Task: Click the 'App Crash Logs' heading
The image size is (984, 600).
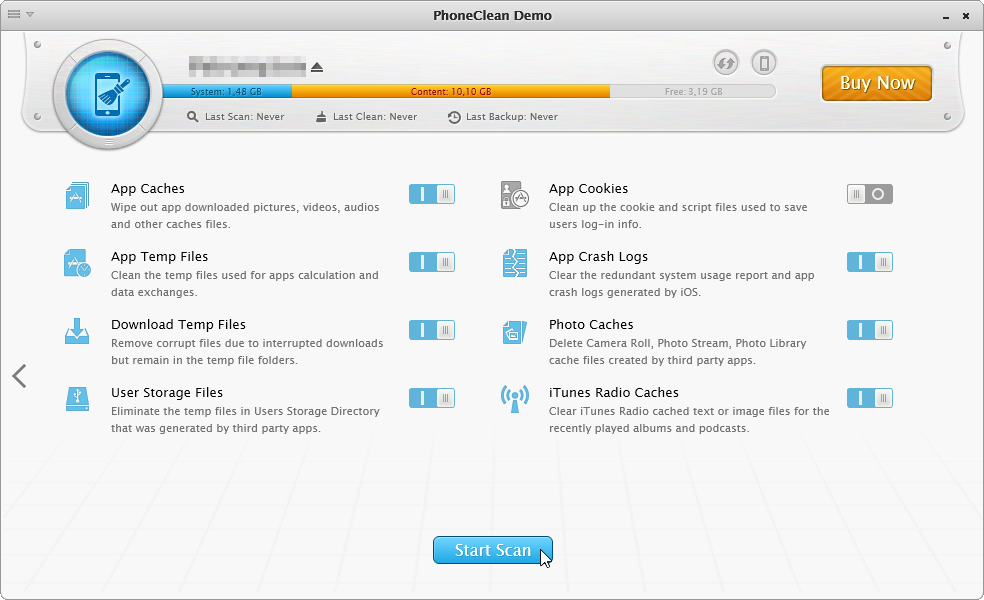Action: 599,256
